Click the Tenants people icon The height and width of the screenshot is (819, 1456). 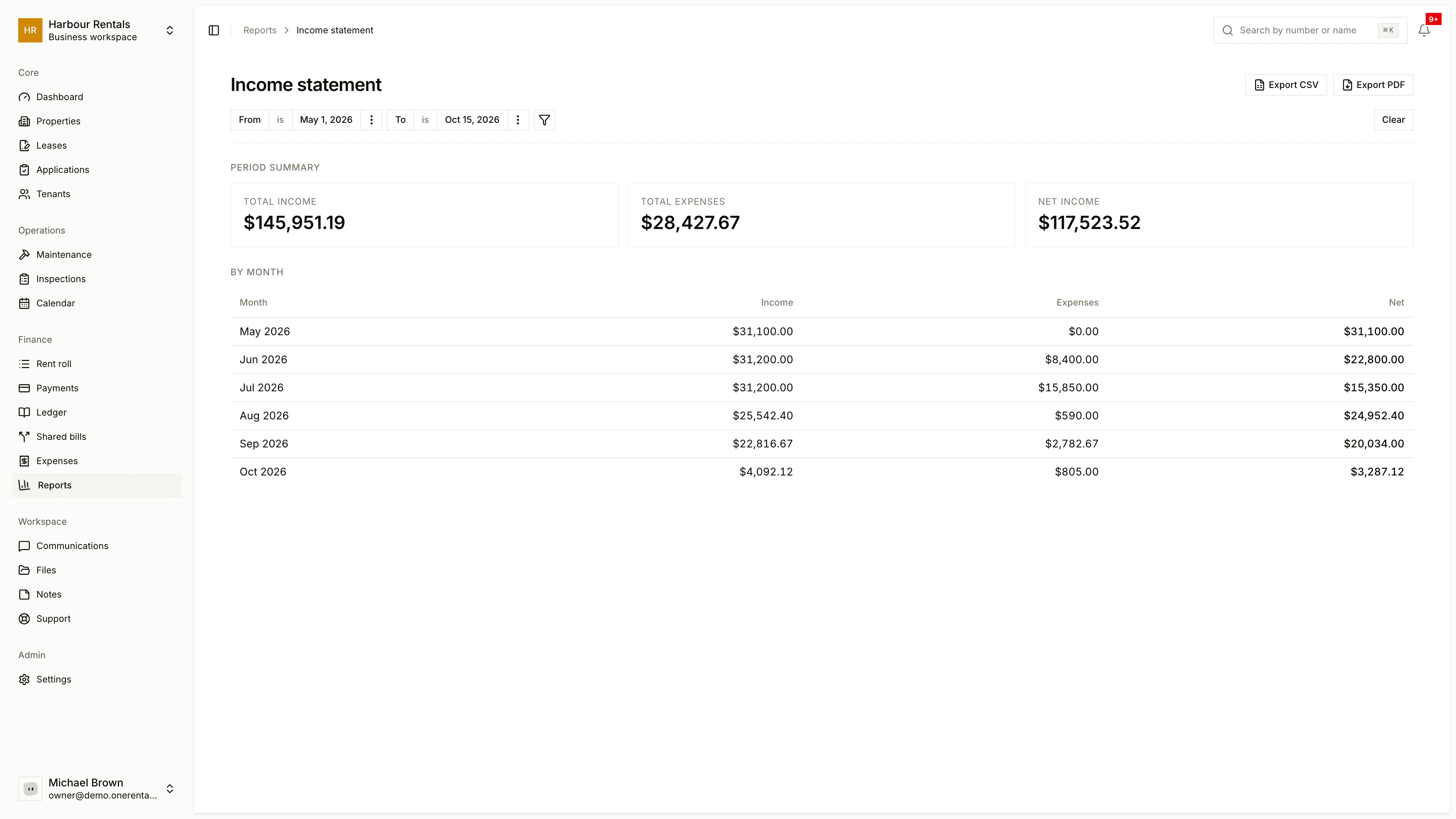click(24, 195)
